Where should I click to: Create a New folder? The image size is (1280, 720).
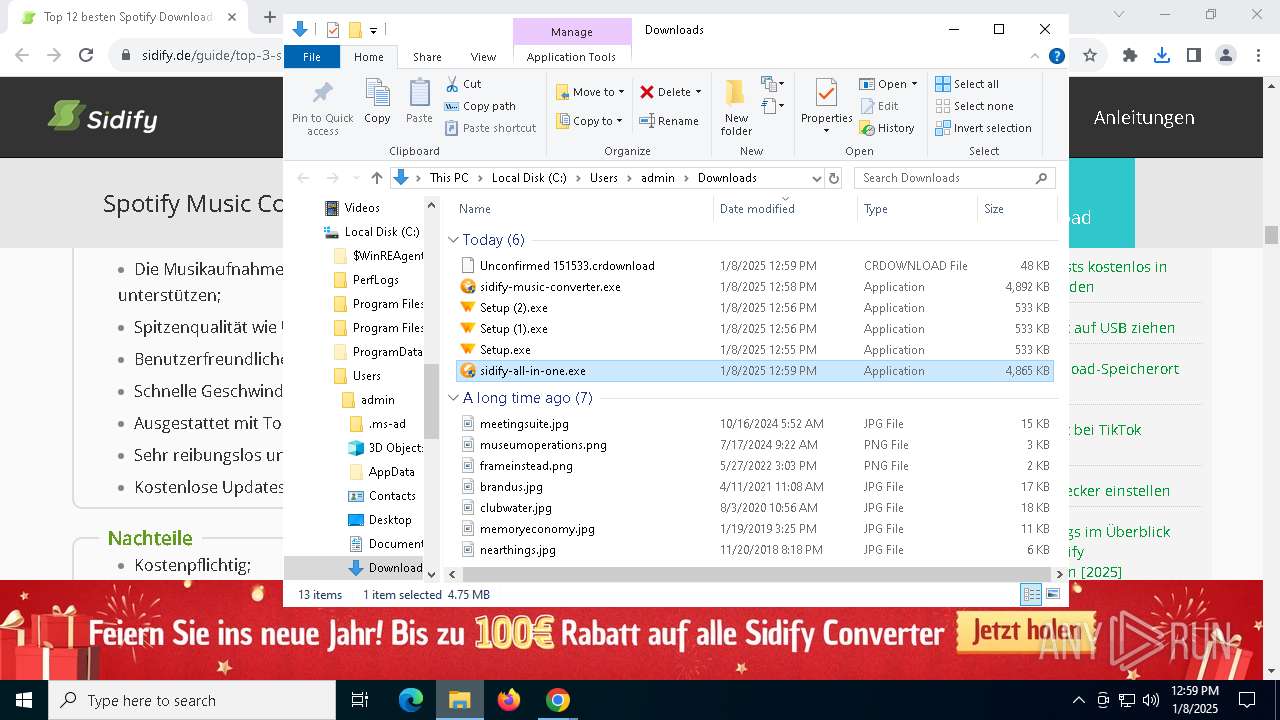click(736, 108)
